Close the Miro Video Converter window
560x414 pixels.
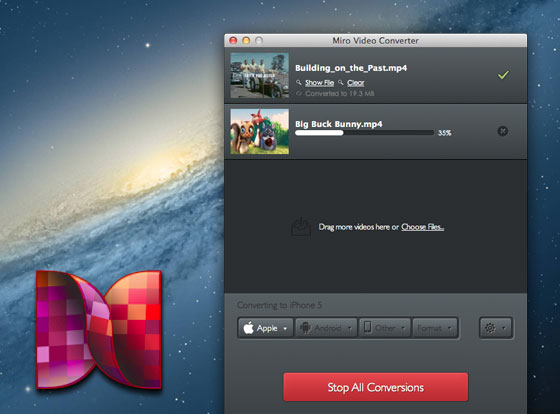(233, 41)
